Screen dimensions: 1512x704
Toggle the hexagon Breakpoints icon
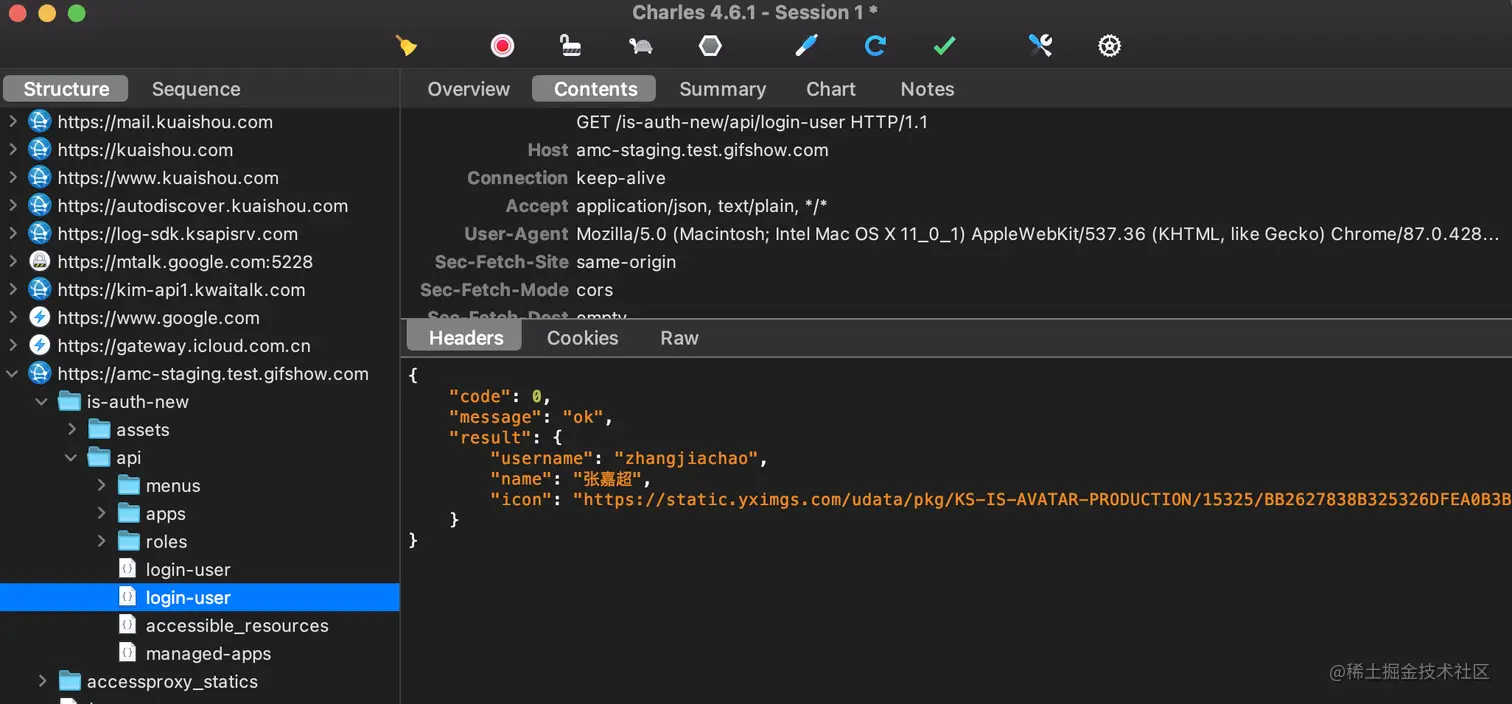click(x=710, y=45)
